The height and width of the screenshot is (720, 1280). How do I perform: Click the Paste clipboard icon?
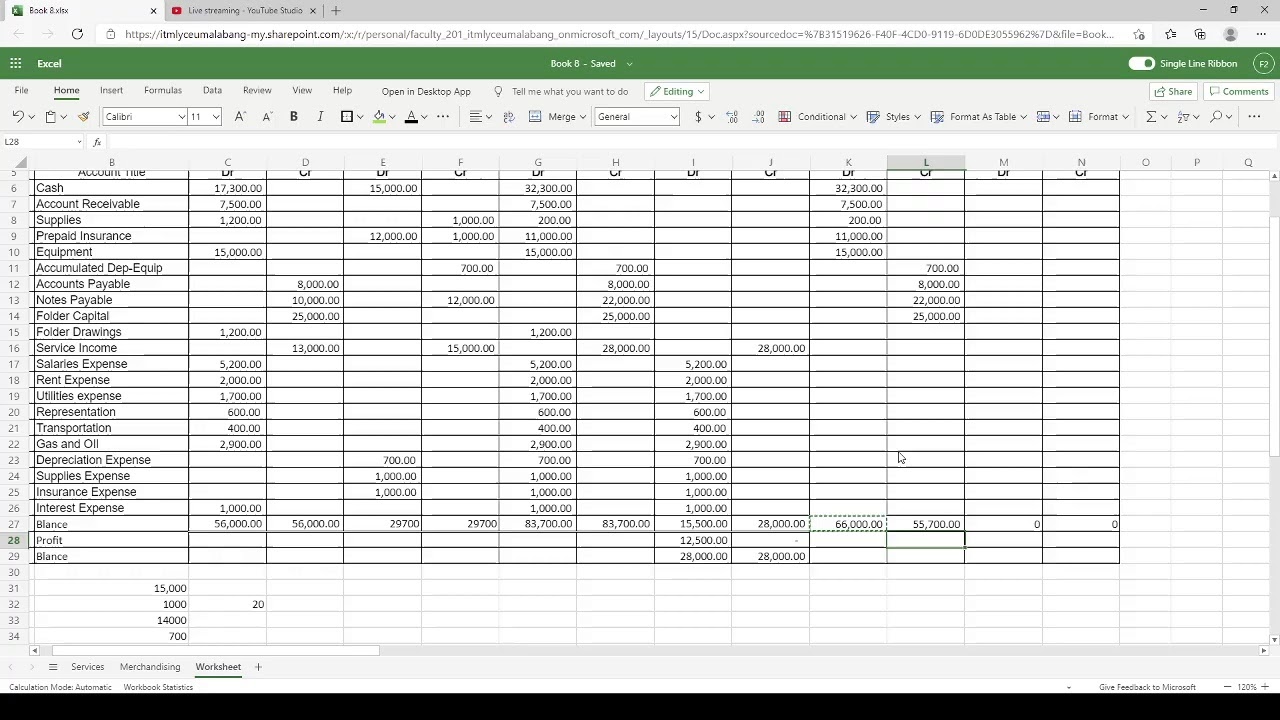50,117
